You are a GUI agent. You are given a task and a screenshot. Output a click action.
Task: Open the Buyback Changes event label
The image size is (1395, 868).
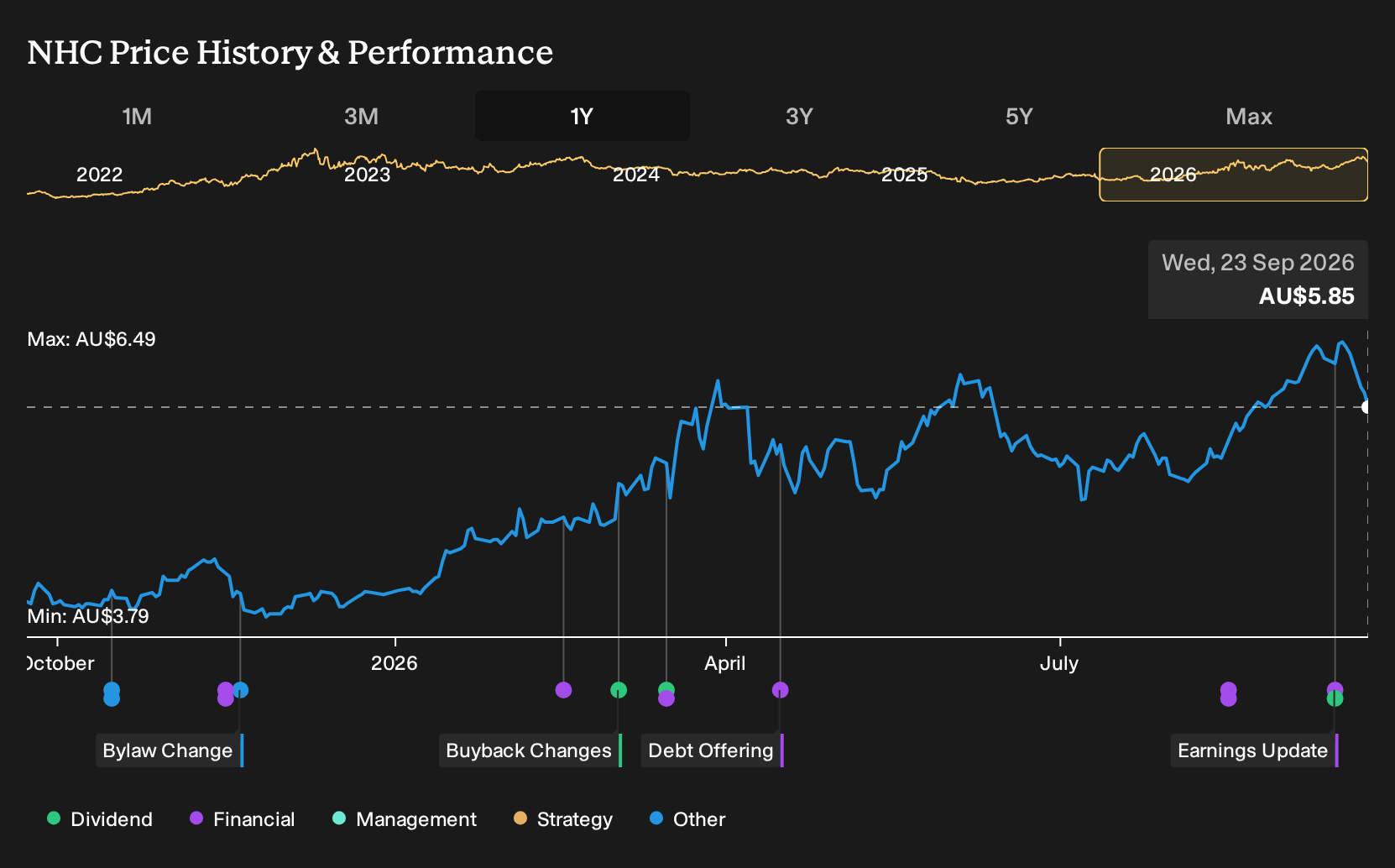click(x=530, y=750)
